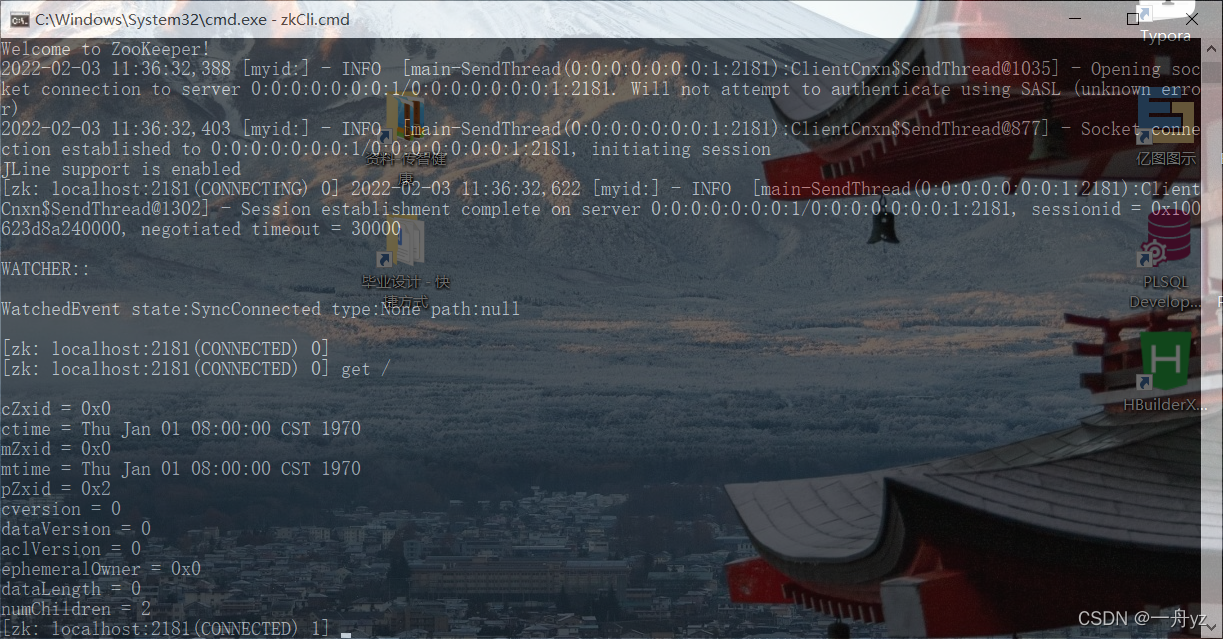Click the 'dataVersion = 0' line
The width and height of the screenshot is (1223, 639).
tap(76, 528)
